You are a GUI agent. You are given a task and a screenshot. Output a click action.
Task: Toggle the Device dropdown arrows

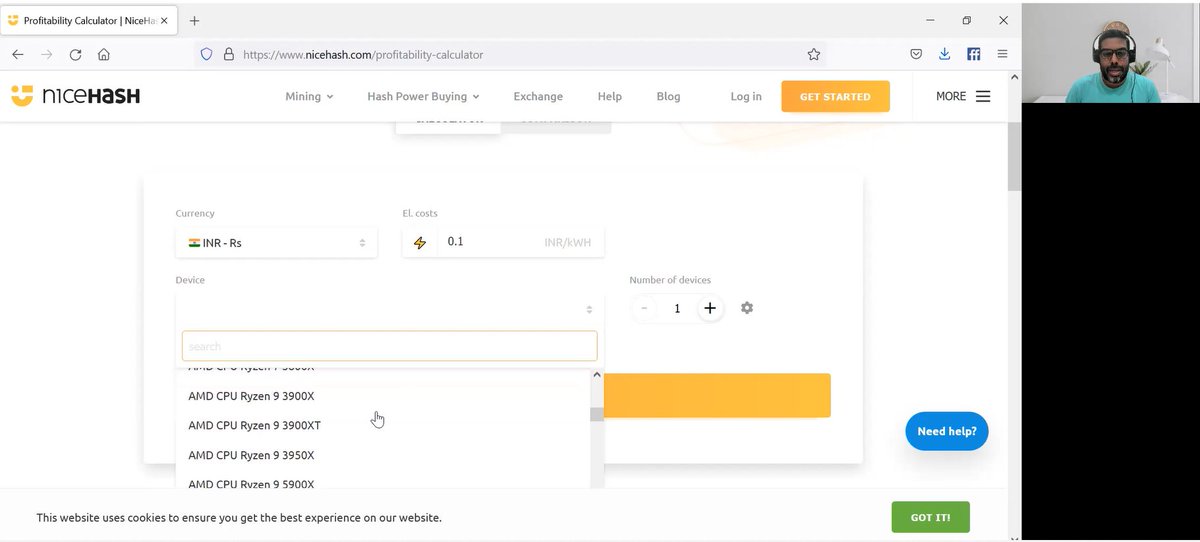(589, 309)
